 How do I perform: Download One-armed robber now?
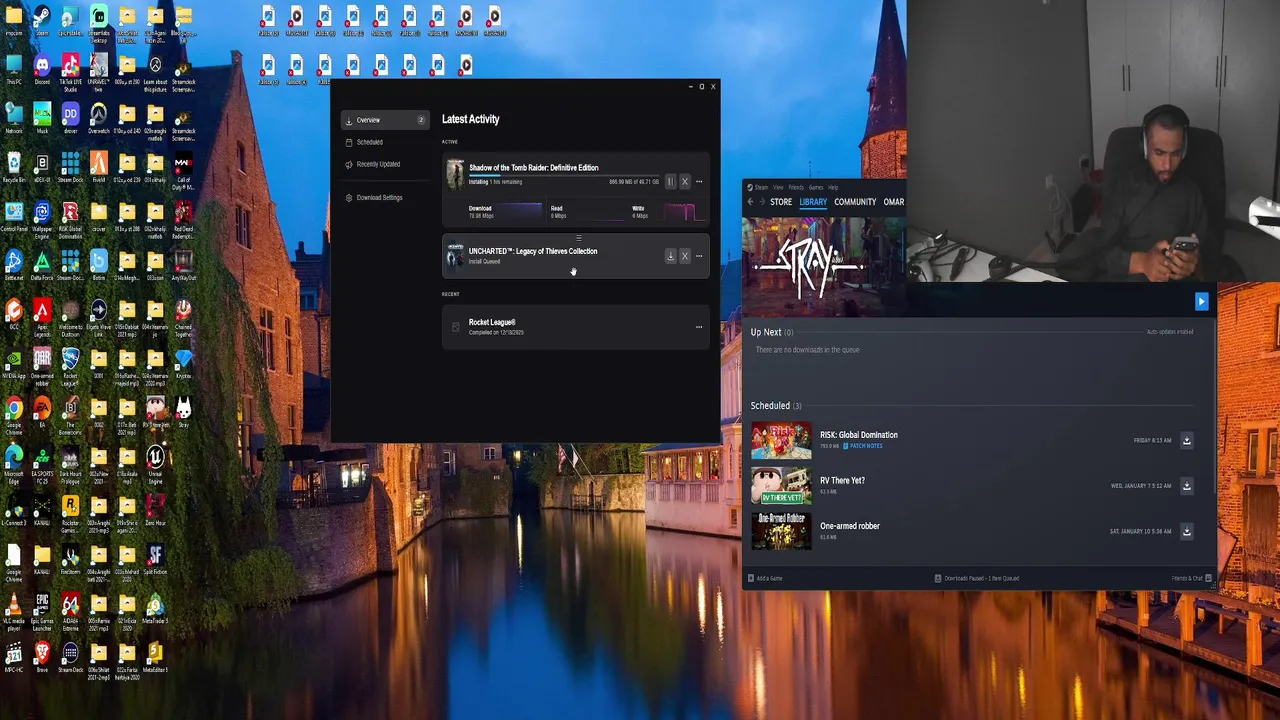click(1187, 532)
